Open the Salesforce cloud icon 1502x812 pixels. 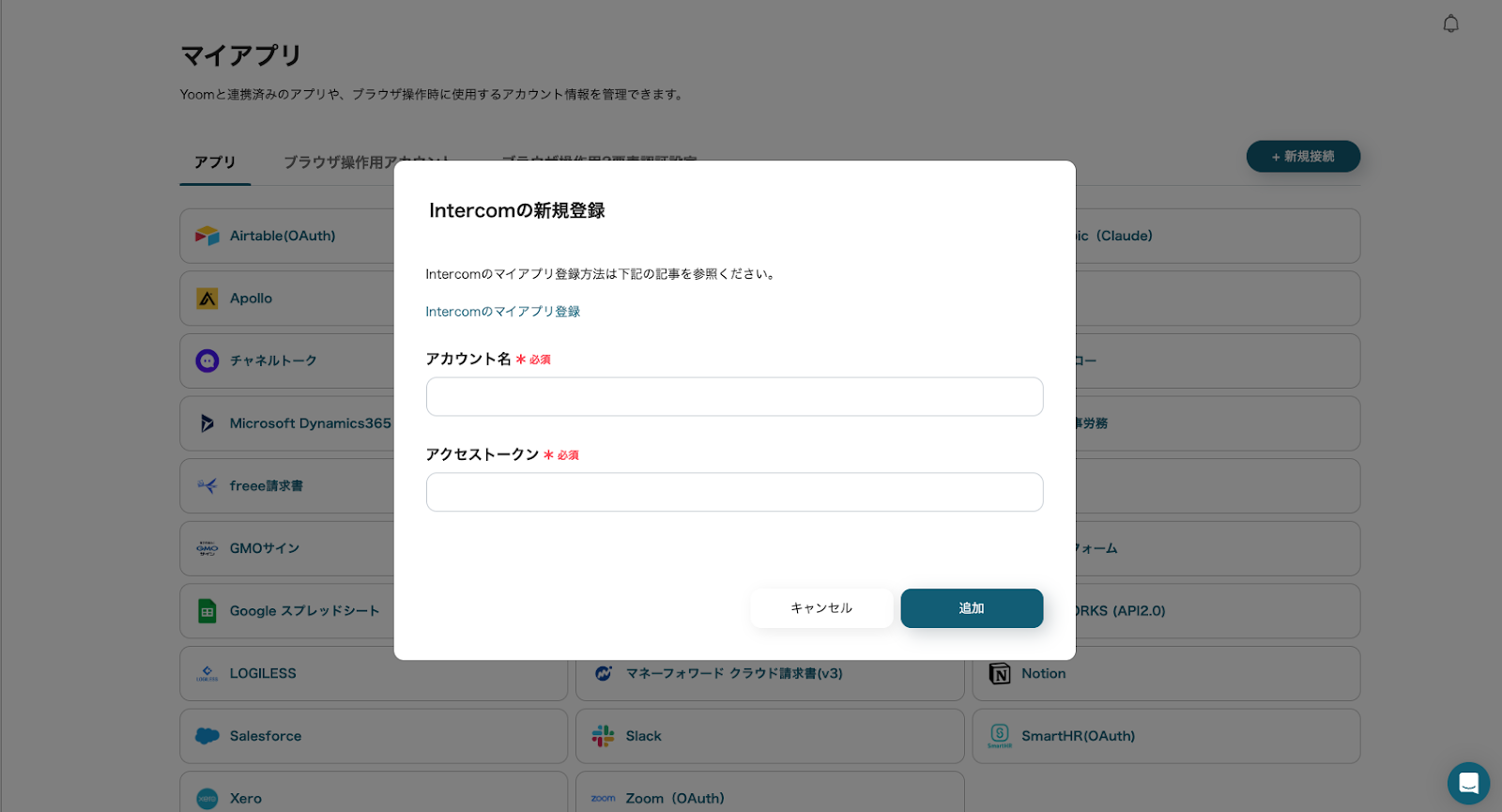click(x=207, y=736)
